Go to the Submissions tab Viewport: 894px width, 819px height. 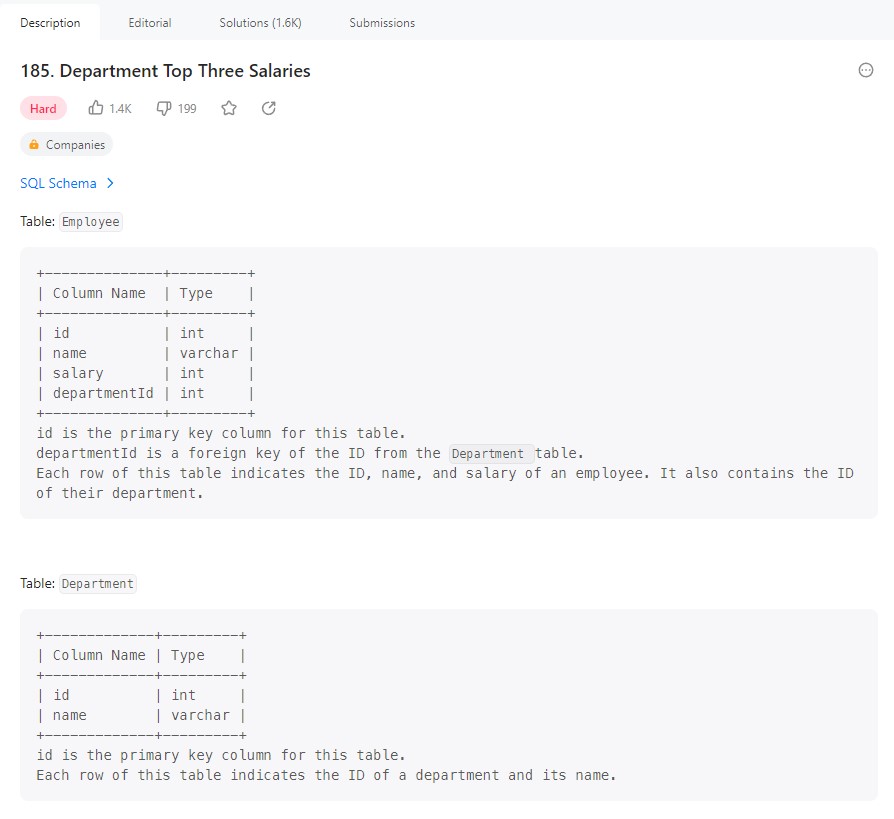(382, 22)
